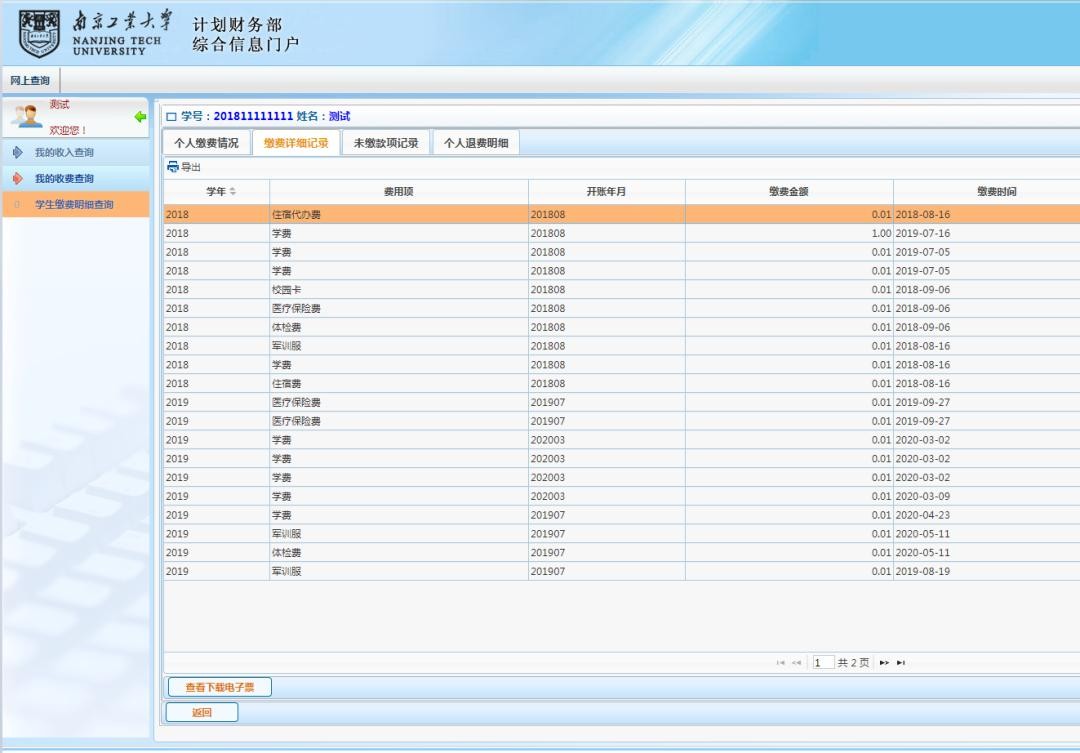Collapse 我的收费查询 sidebar section
The height and width of the screenshot is (753, 1080).
[64, 179]
